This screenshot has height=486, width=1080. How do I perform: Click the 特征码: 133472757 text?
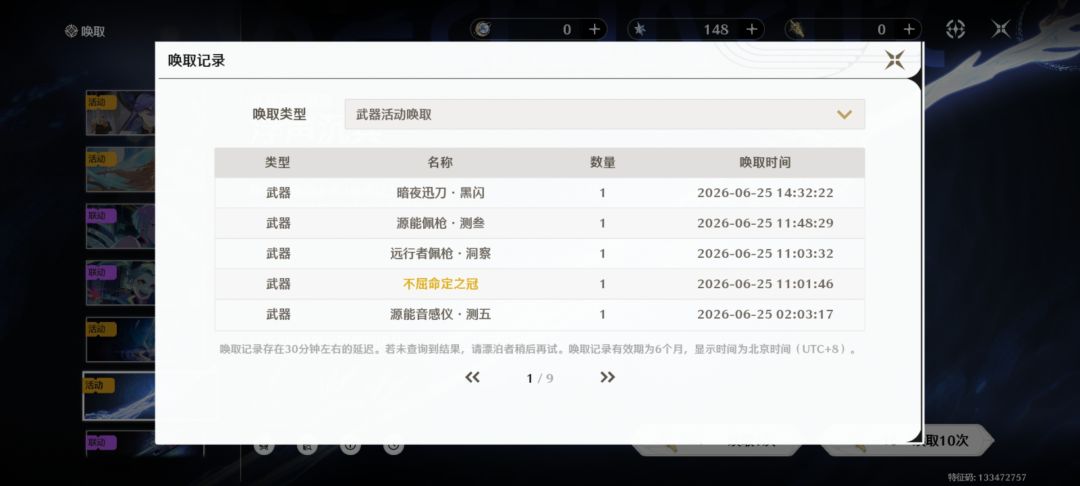click(x=986, y=477)
